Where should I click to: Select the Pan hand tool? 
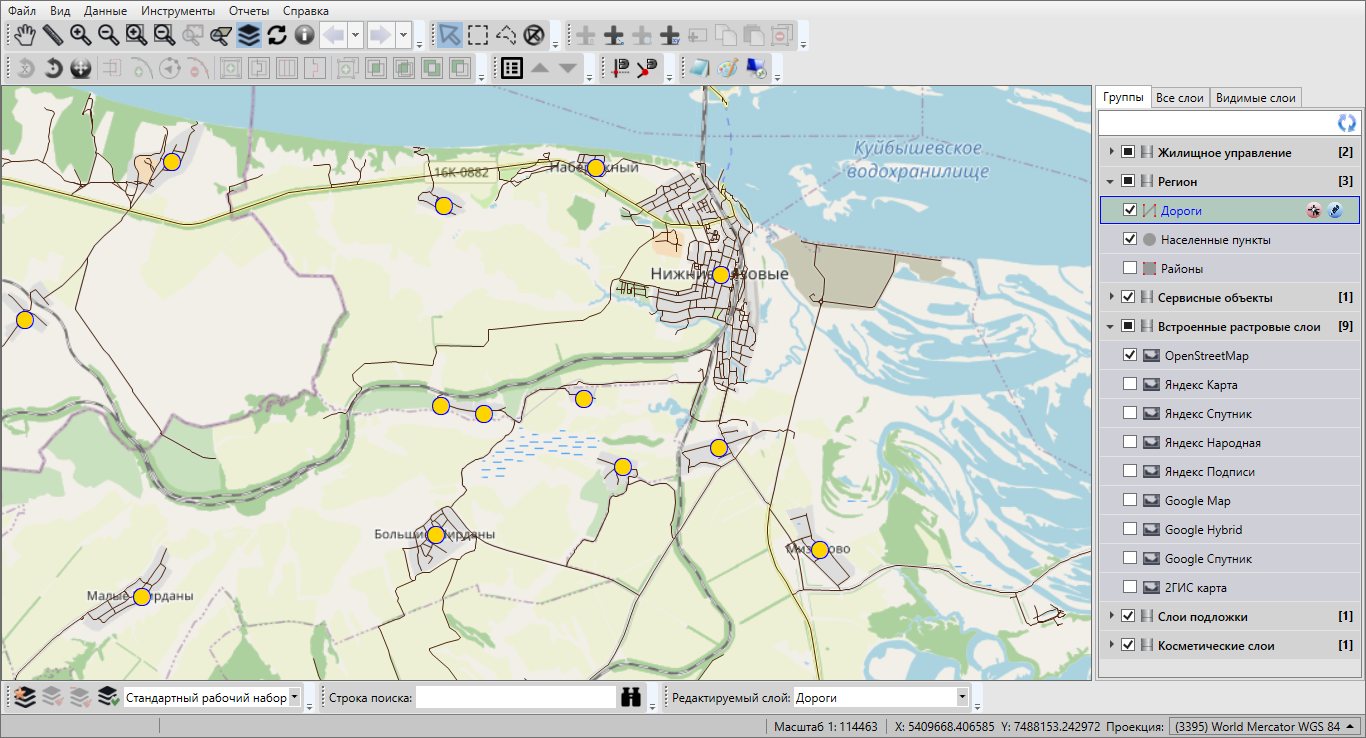coord(25,36)
